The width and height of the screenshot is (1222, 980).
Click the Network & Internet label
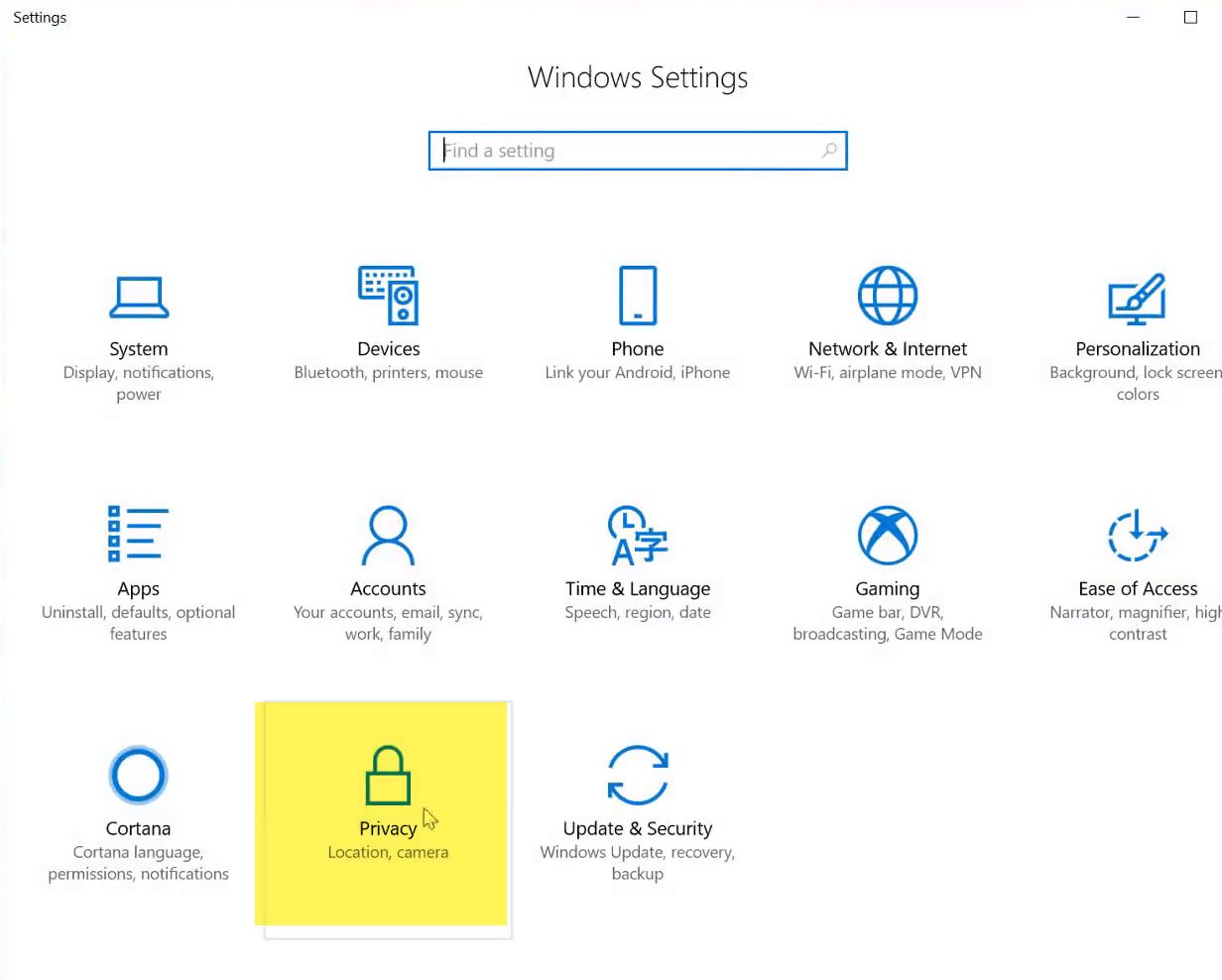[888, 349]
